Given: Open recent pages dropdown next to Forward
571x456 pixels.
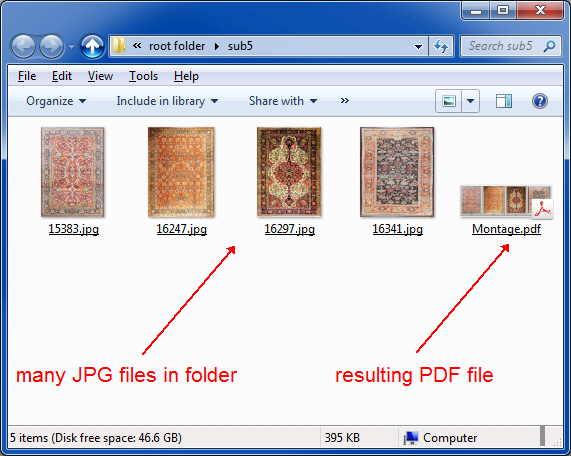Looking at the screenshot, I should tap(71, 47).
